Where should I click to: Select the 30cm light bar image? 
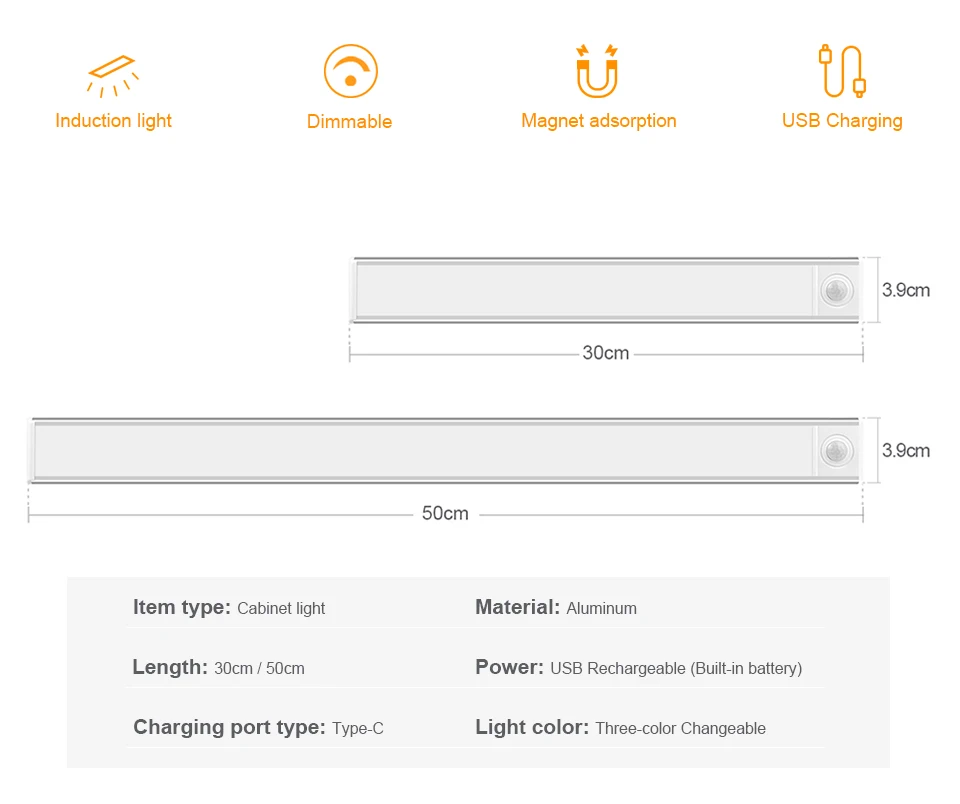point(606,290)
